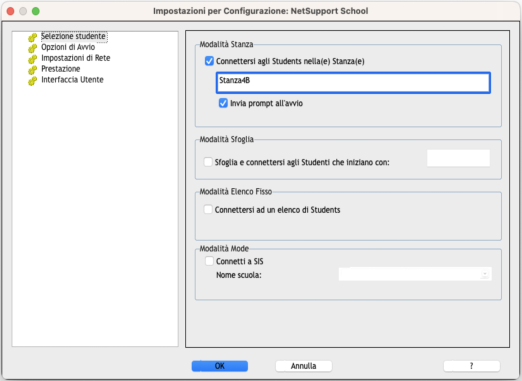Enable Sfoglia e connettersi agli Studenti checkbox
Image resolution: width=522 pixels, height=381 pixels.
click(x=208, y=162)
